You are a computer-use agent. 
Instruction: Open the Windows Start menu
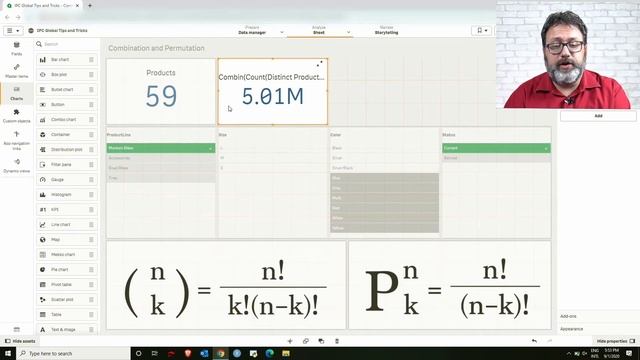[8, 353]
